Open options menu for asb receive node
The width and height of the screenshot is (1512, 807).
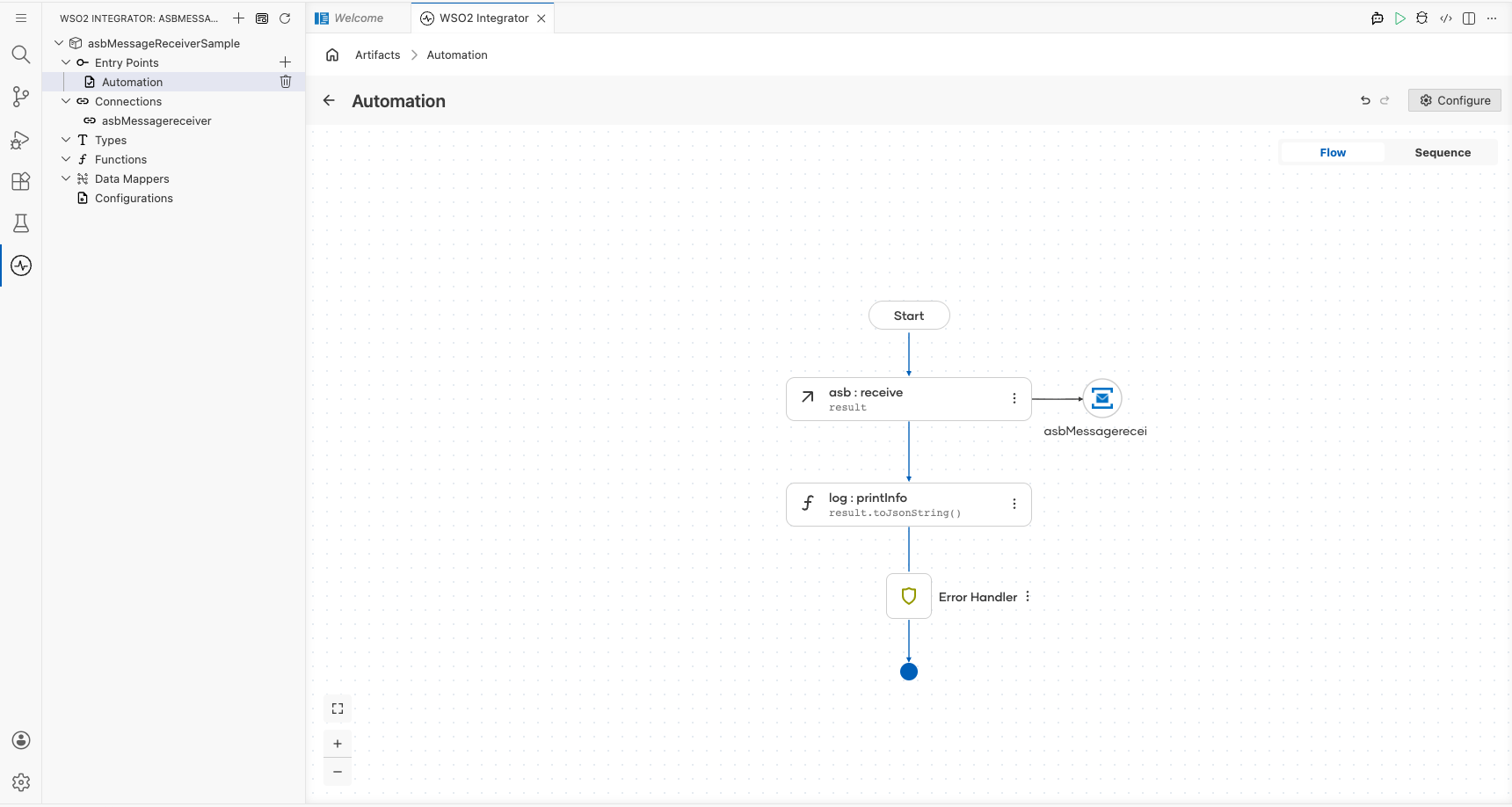(1014, 398)
